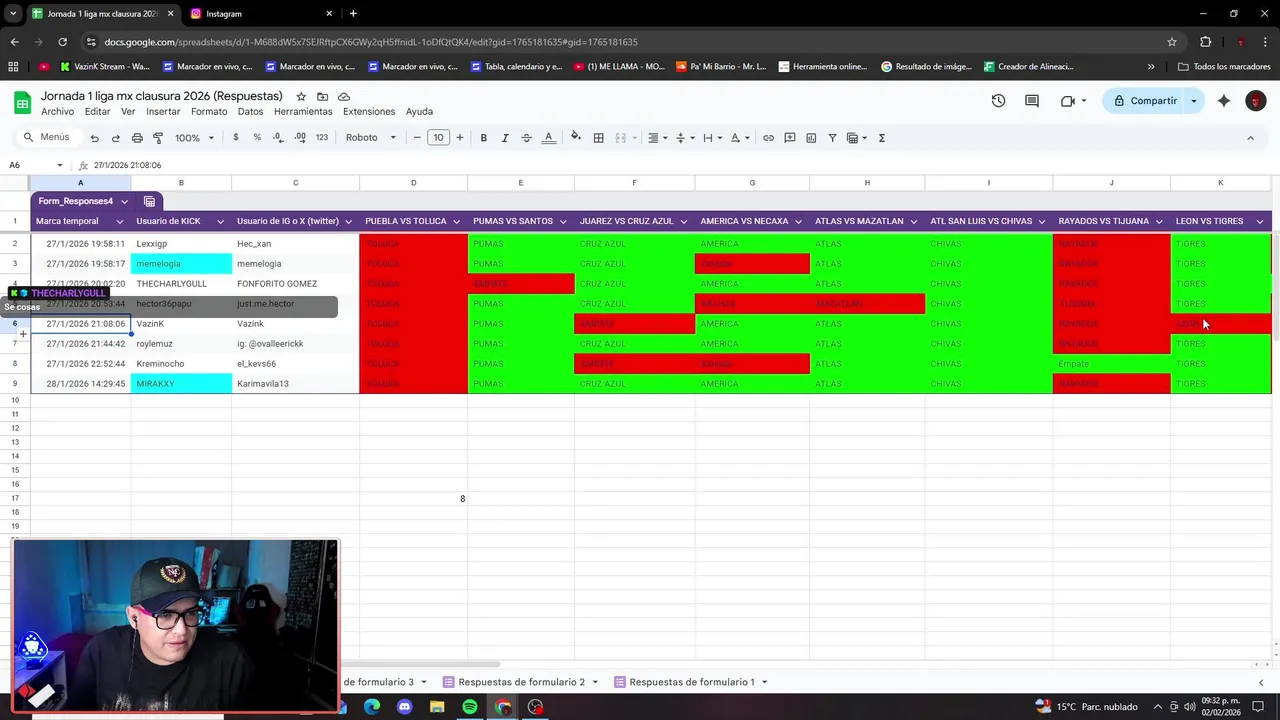
Task: Open Spotify from the Windows taskbar
Action: 470,707
